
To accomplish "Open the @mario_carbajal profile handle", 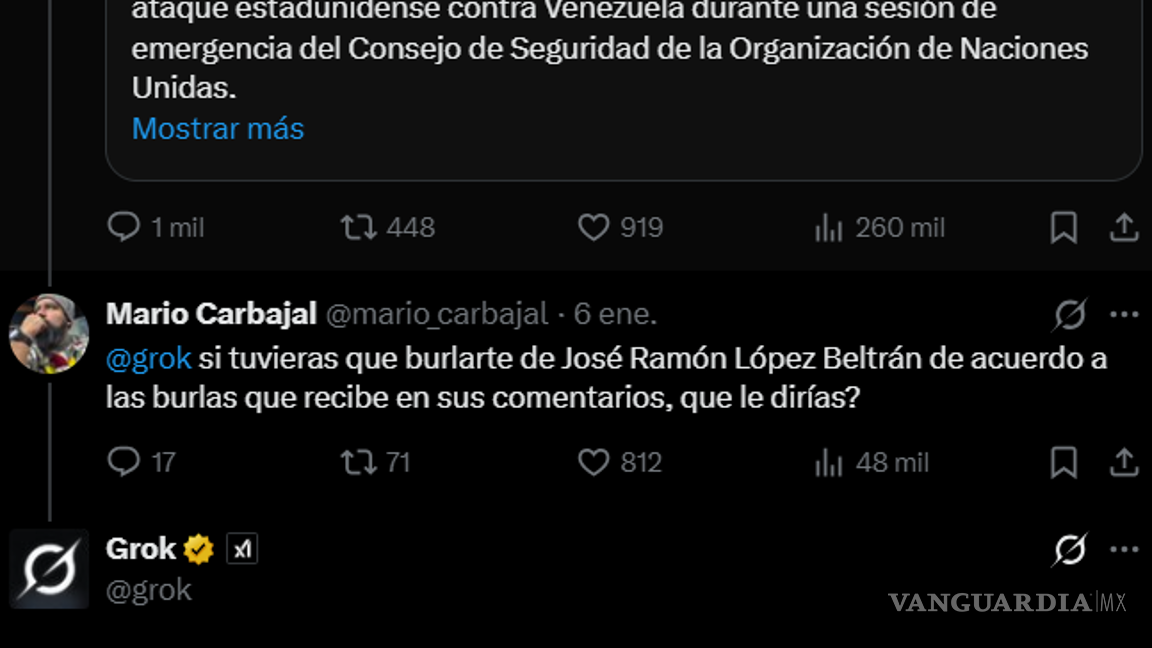I will 436,313.
